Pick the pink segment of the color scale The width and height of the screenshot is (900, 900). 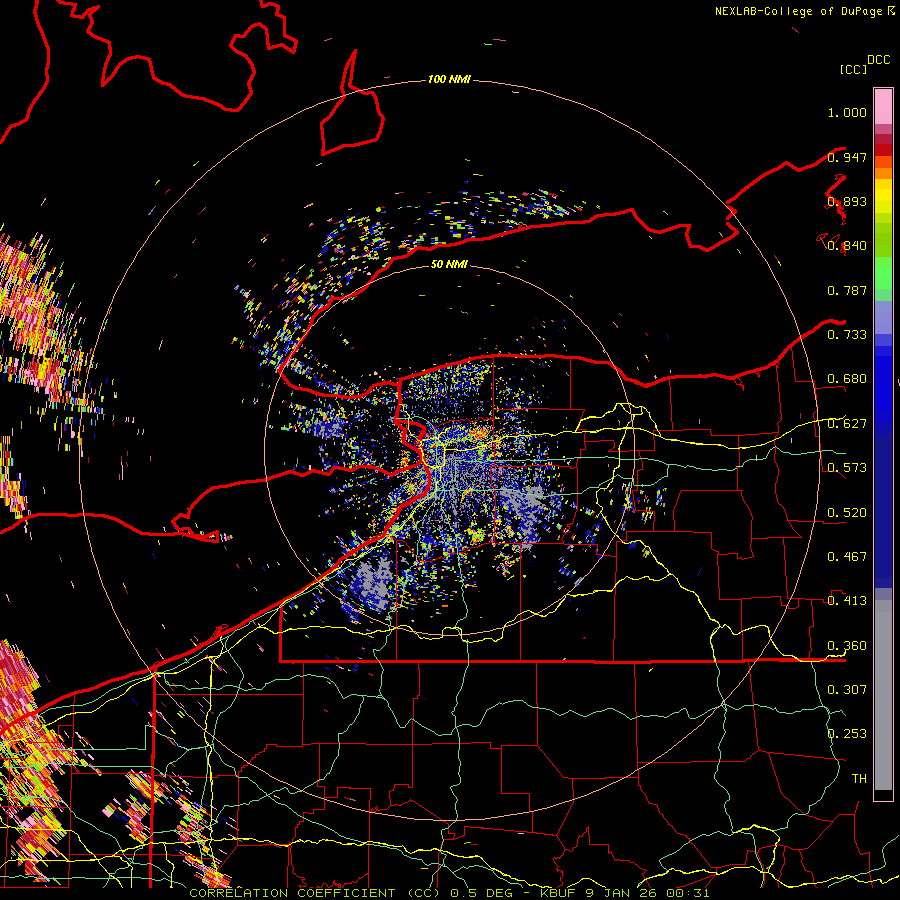coord(883,106)
